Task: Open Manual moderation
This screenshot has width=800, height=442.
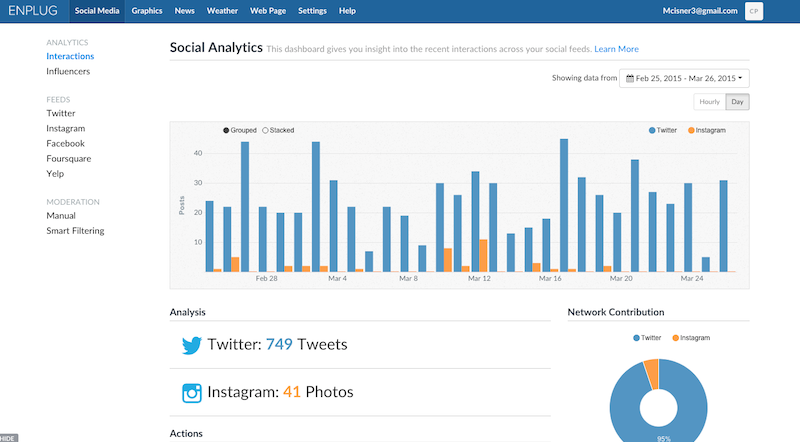Action: [x=61, y=216]
